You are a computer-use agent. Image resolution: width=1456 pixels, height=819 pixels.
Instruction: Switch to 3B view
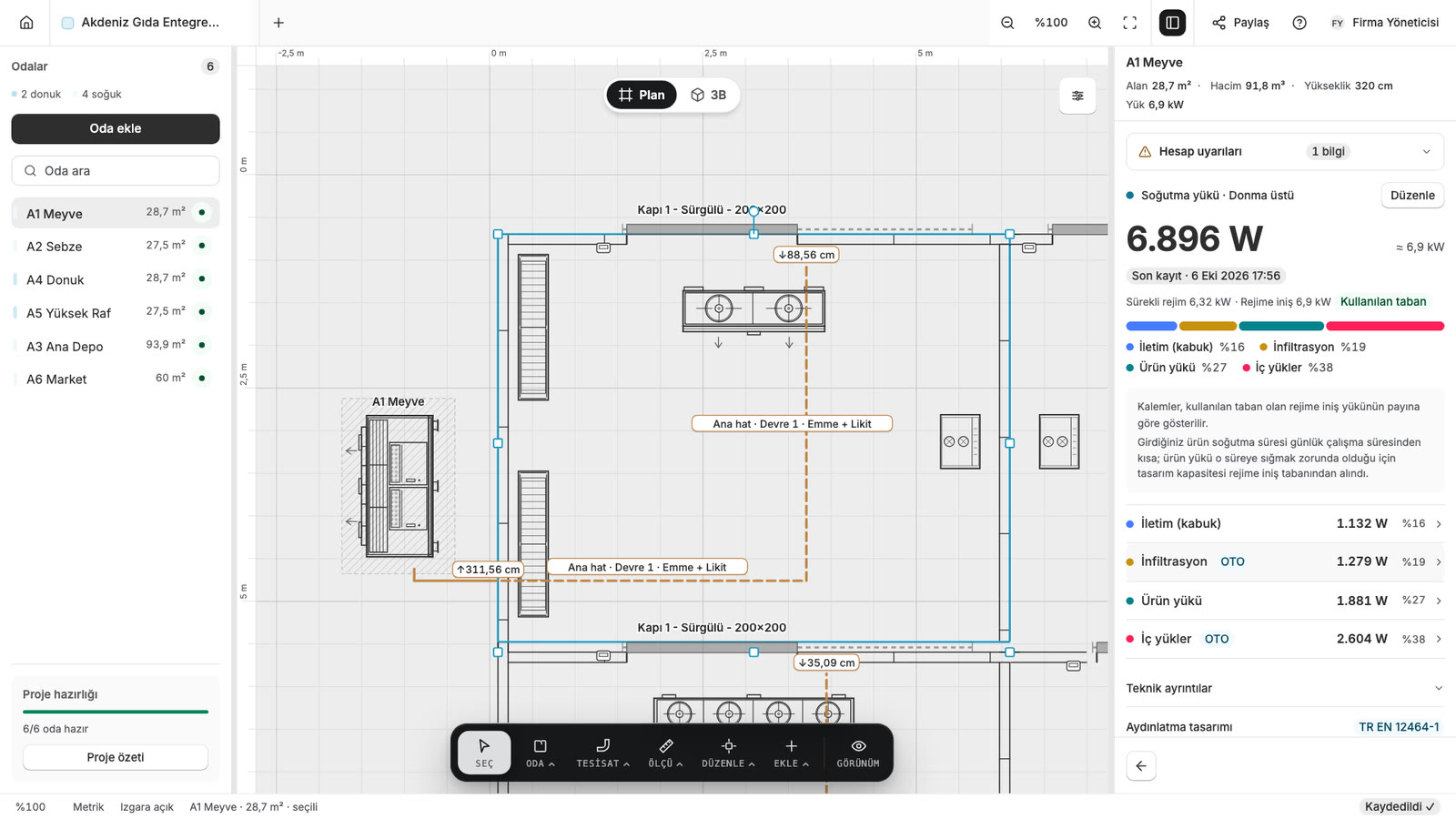click(708, 95)
